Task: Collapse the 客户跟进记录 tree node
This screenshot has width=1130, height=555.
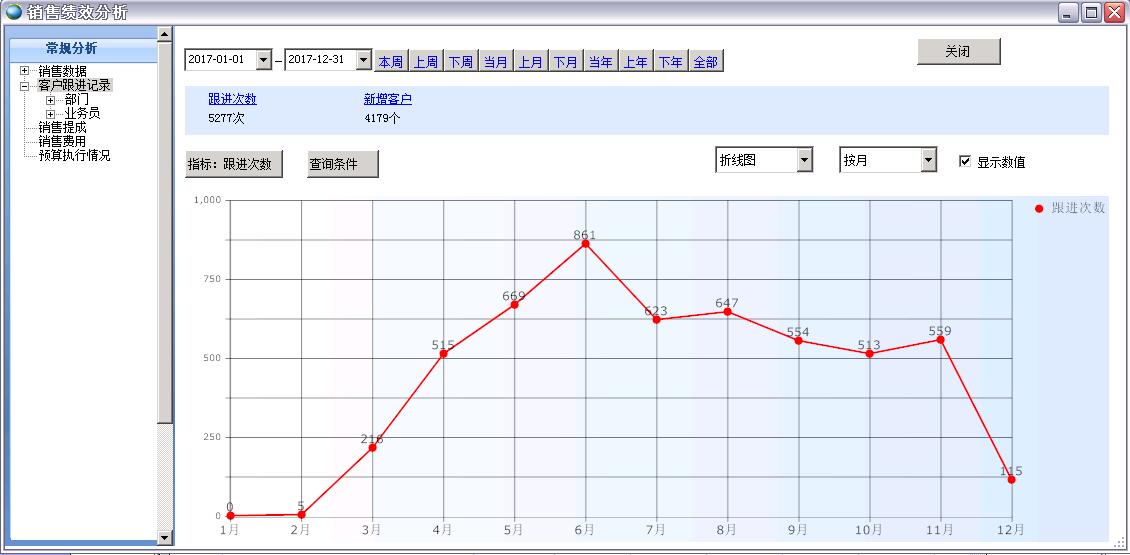Action: (x=25, y=86)
